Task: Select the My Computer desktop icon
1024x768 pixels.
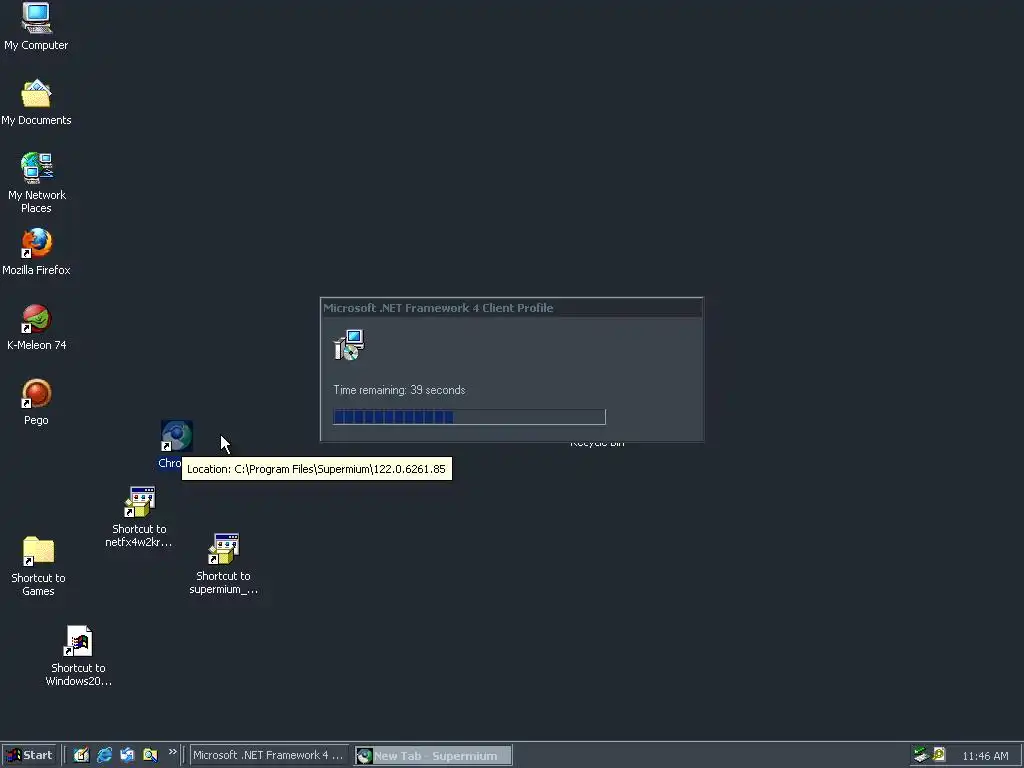Action: (x=36, y=18)
